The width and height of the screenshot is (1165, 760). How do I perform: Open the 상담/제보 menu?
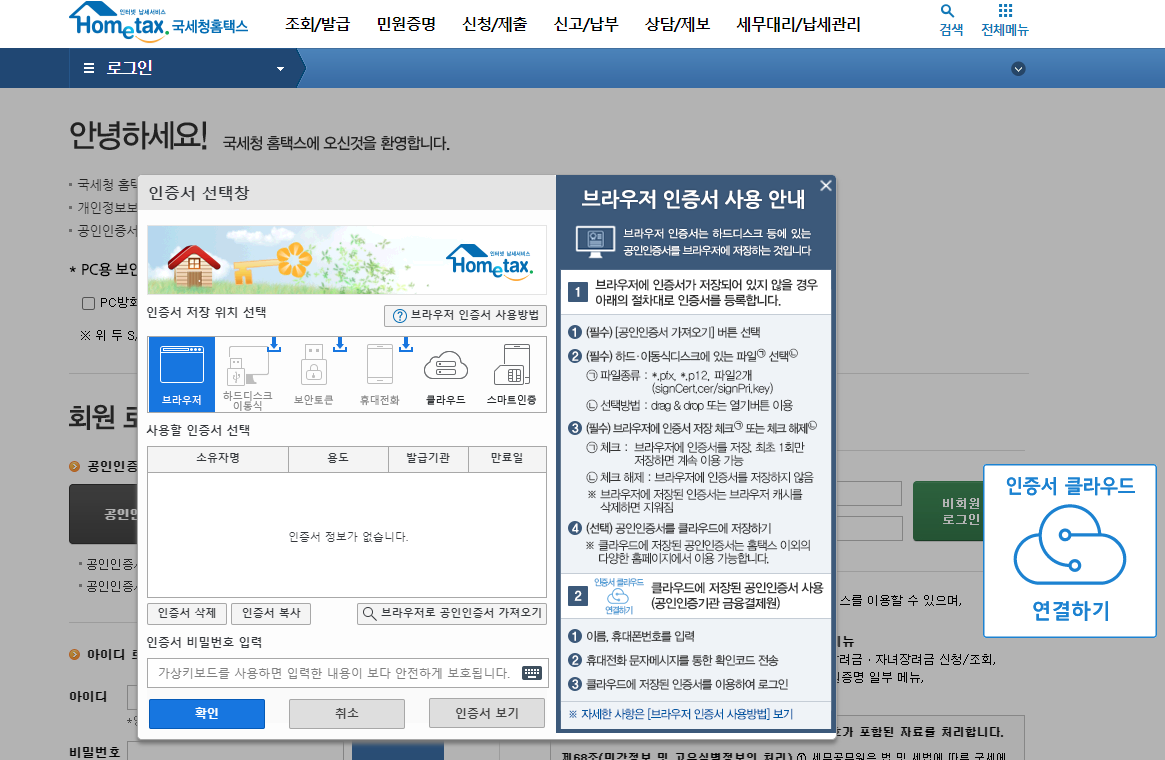click(677, 25)
